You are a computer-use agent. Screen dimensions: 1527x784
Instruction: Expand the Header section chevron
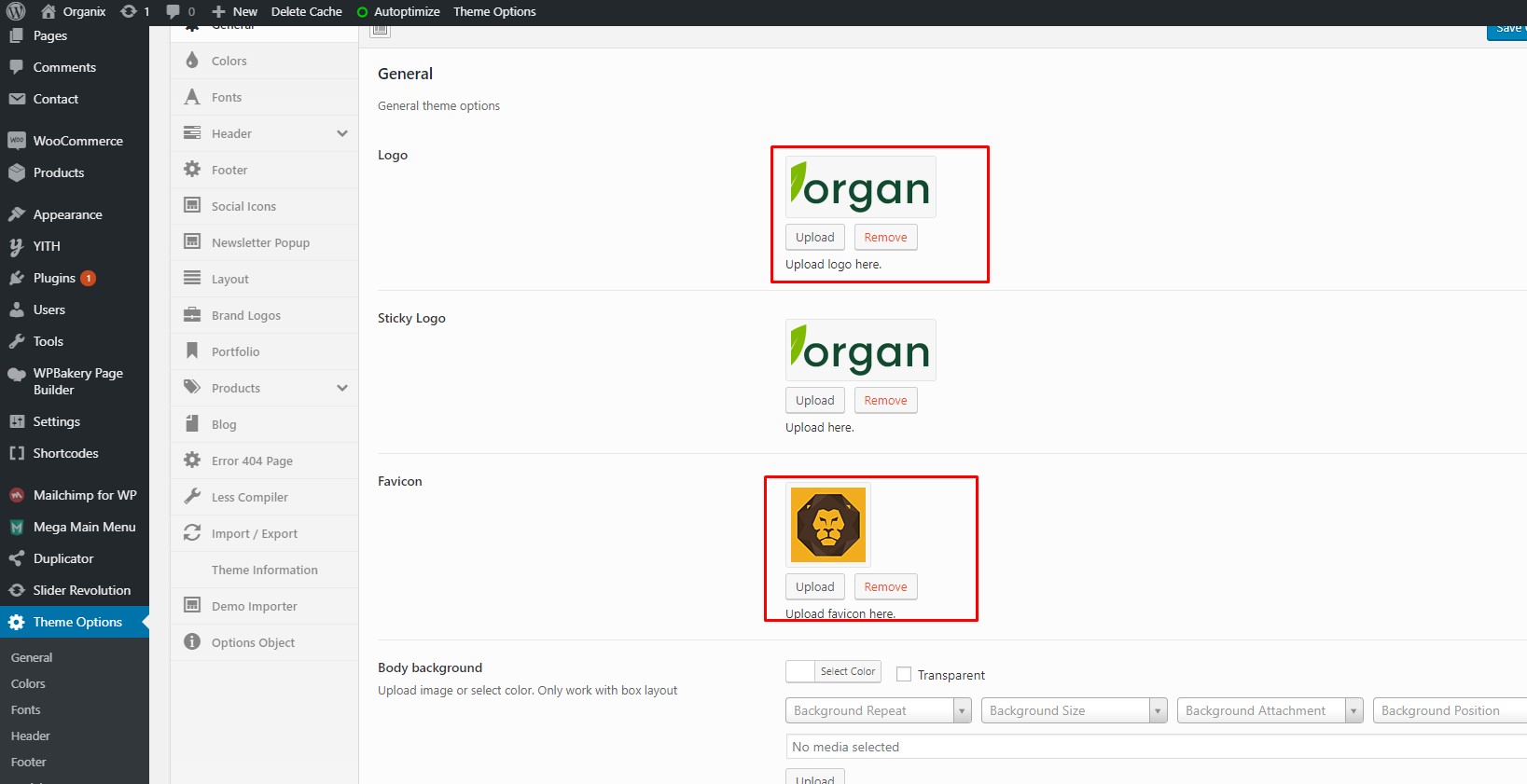coord(342,133)
